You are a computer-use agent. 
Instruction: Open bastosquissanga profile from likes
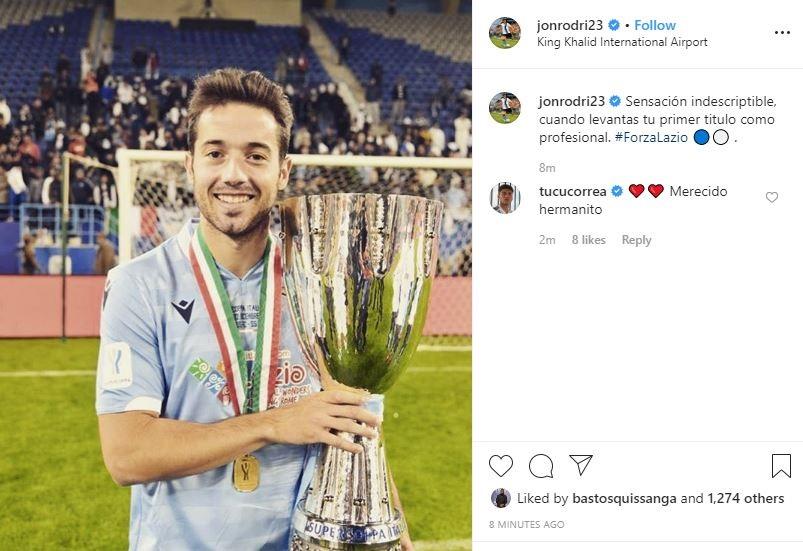(624, 498)
